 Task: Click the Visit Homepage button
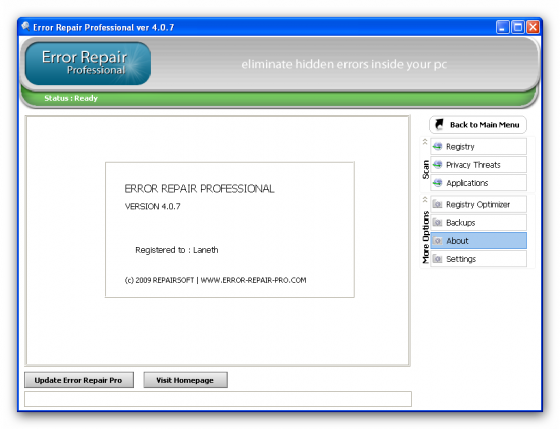point(185,380)
